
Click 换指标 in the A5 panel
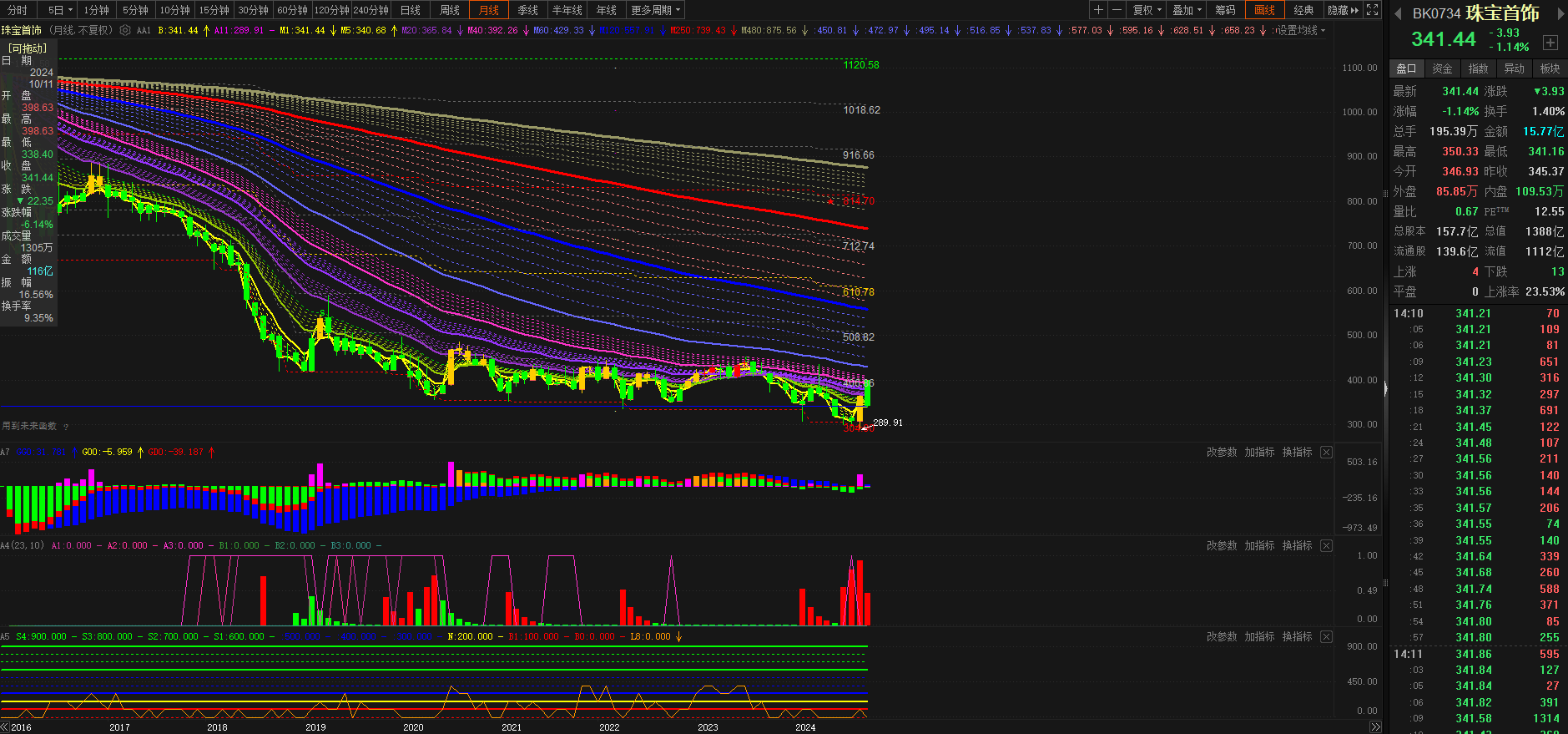pyautogui.click(x=1297, y=636)
